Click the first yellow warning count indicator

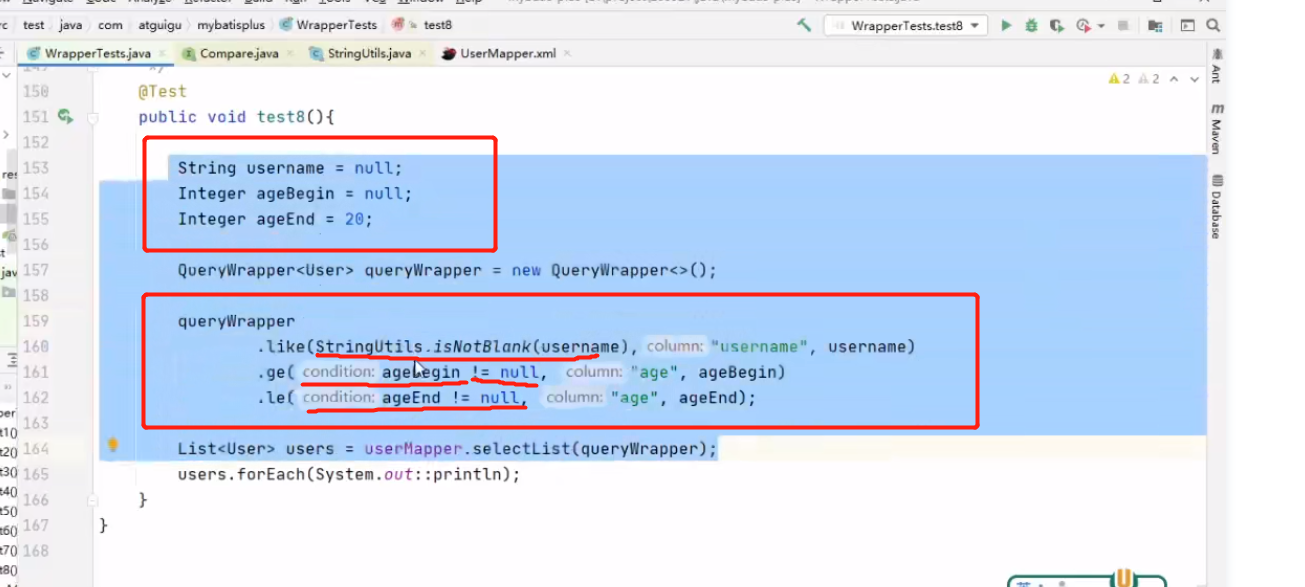click(x=1119, y=79)
